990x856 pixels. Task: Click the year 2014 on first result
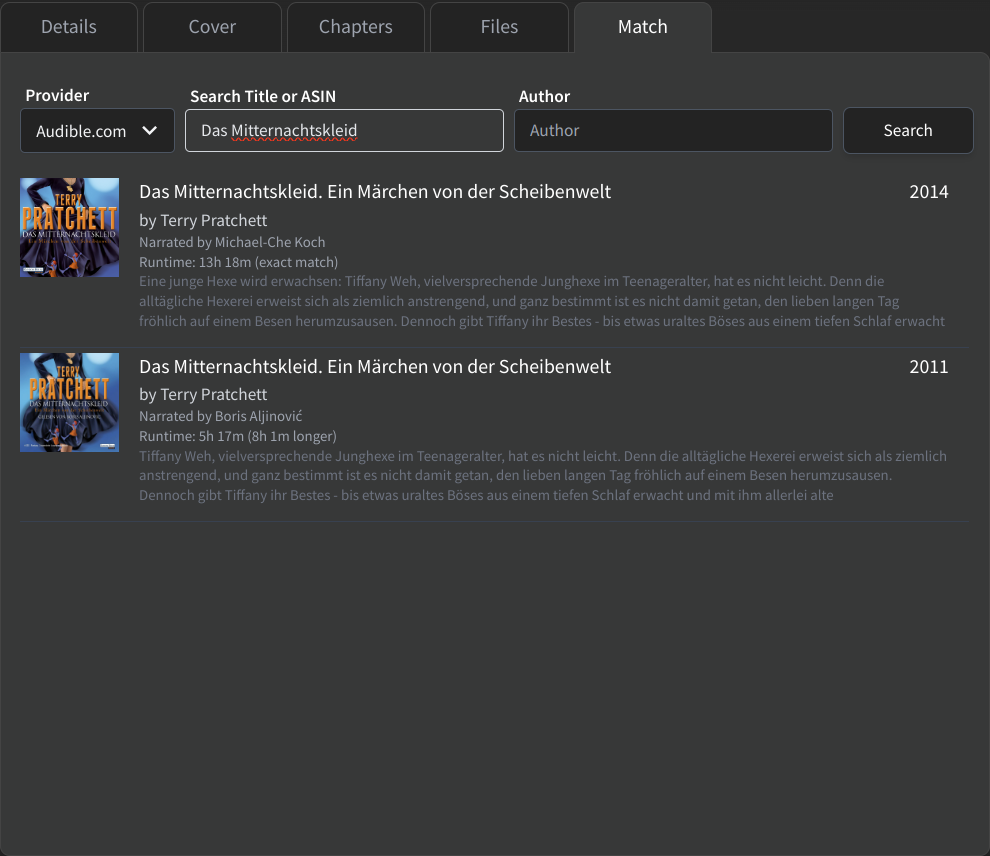pos(928,192)
